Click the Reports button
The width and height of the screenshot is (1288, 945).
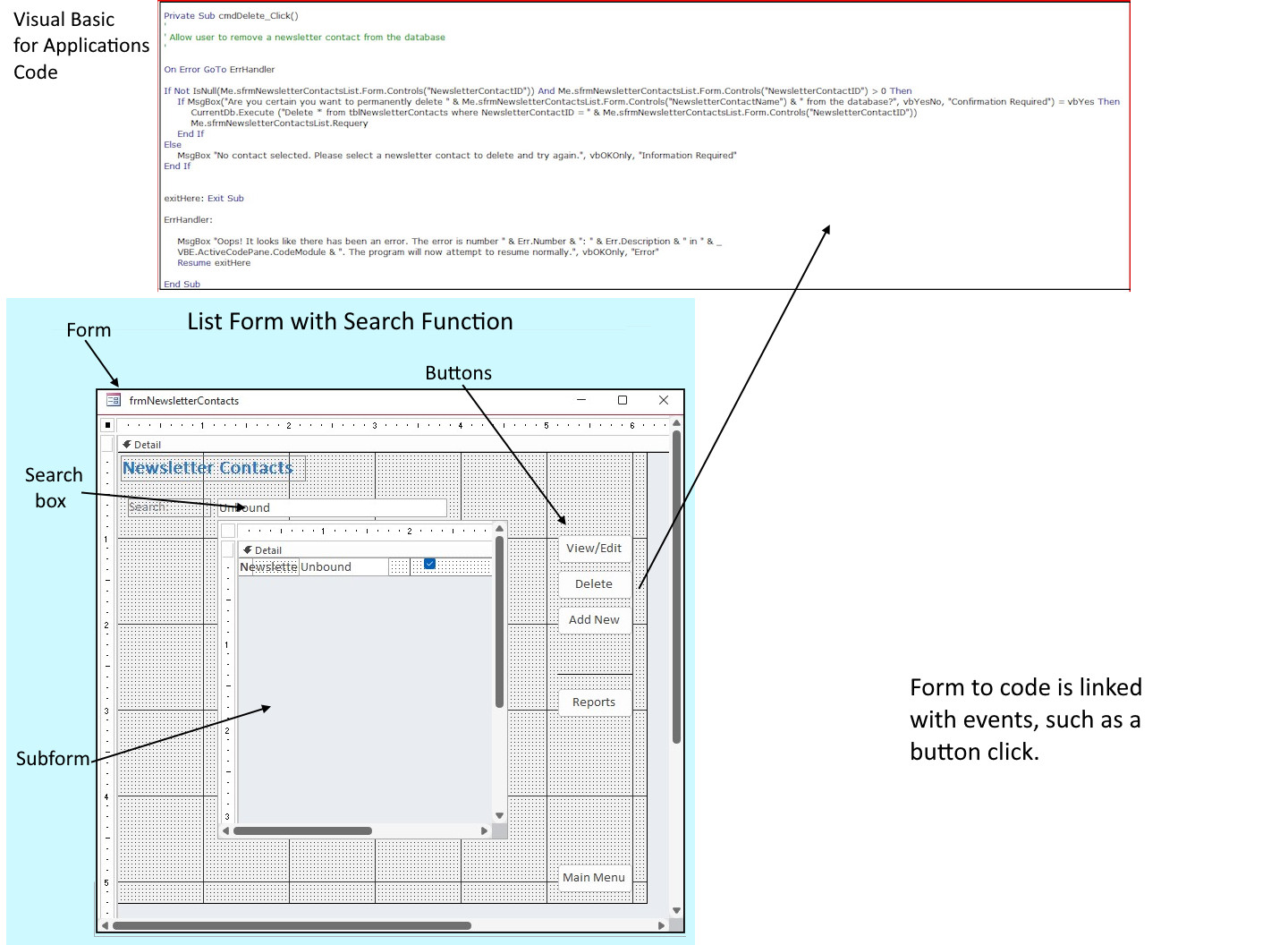pos(593,702)
